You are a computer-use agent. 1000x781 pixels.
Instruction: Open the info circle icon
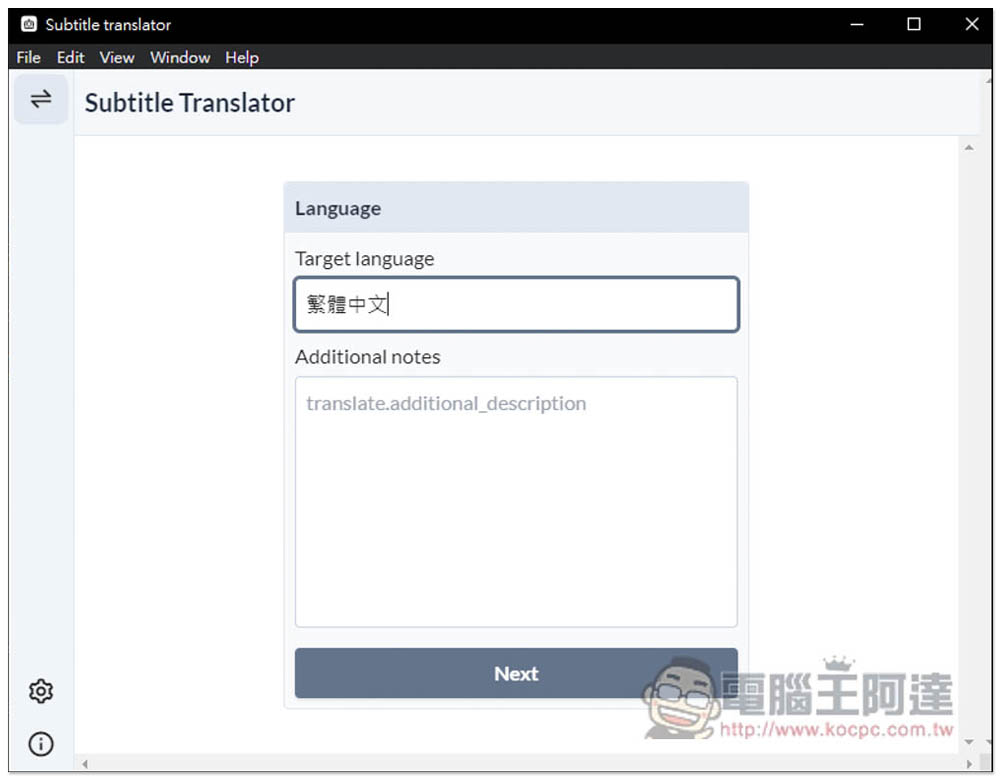(41, 743)
